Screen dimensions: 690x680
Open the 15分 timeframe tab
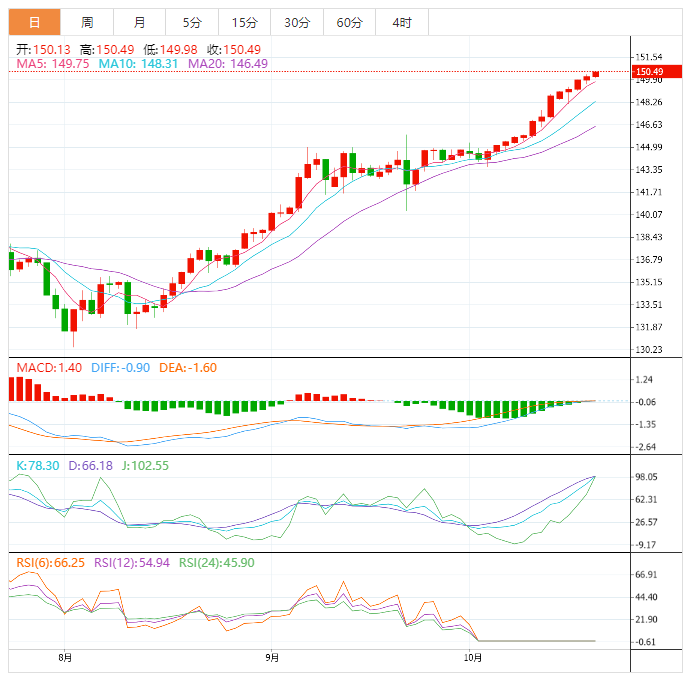[x=244, y=22]
